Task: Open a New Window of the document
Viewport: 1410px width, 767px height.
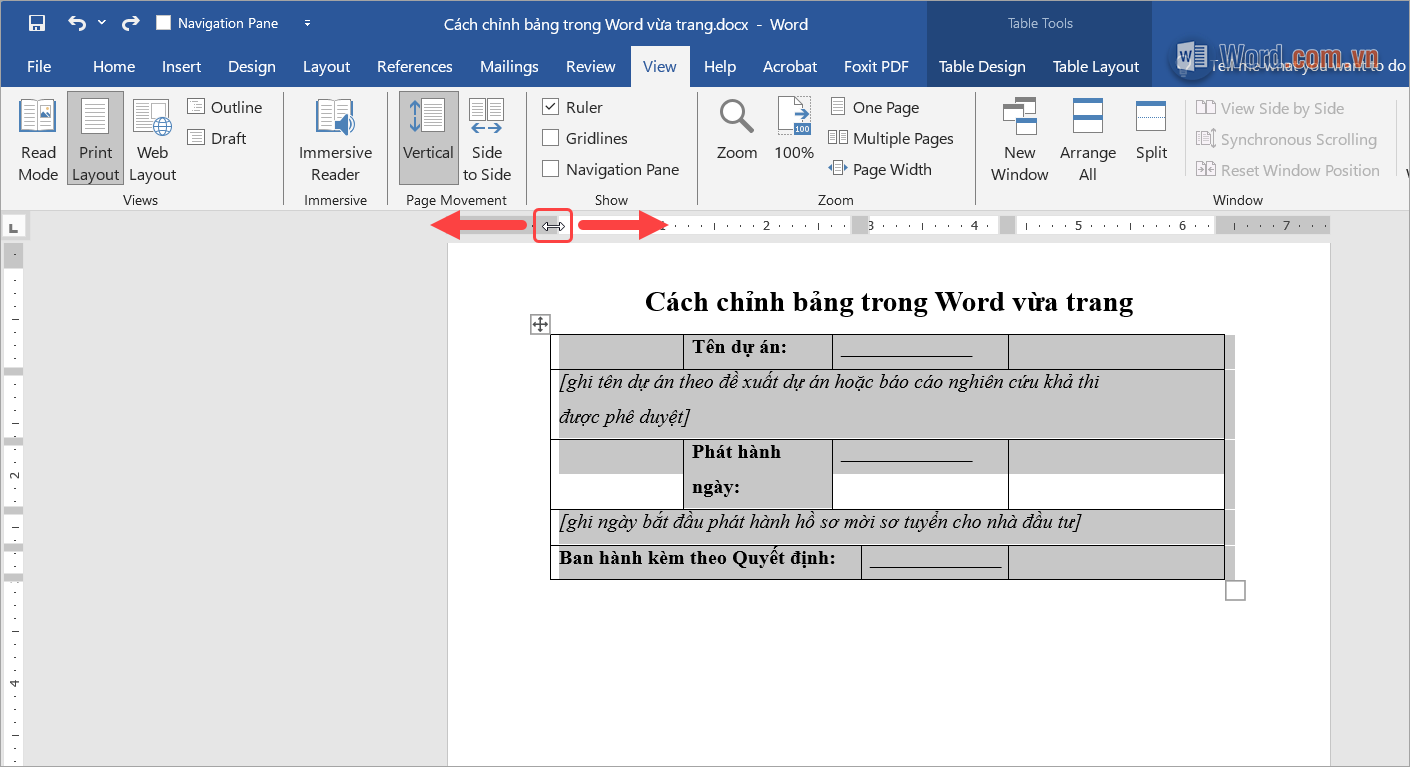Action: (x=1018, y=139)
